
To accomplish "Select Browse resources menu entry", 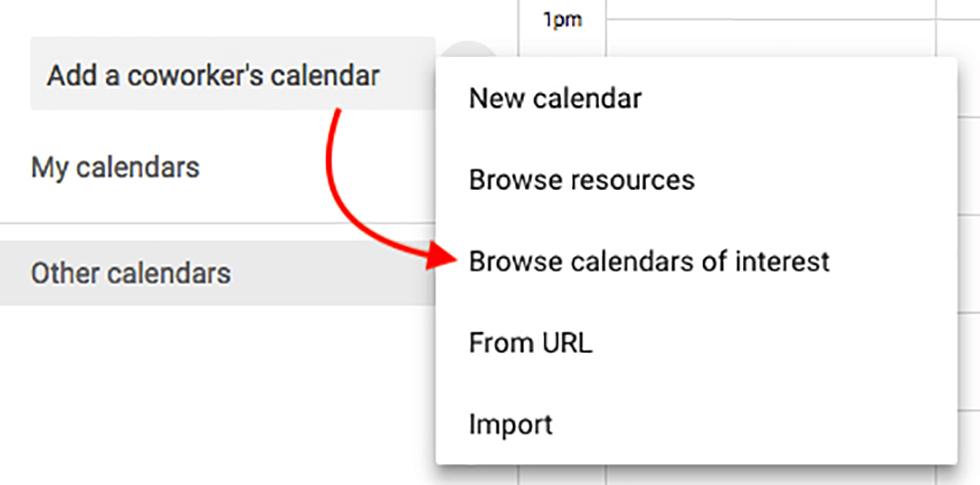I will [x=581, y=180].
